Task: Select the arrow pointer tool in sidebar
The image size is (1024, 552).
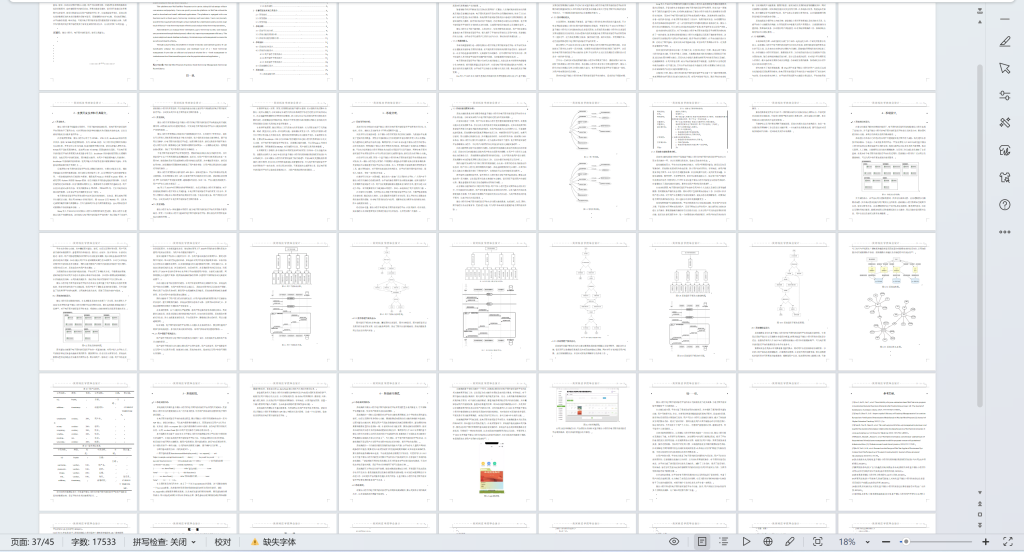Action: click(1004, 68)
